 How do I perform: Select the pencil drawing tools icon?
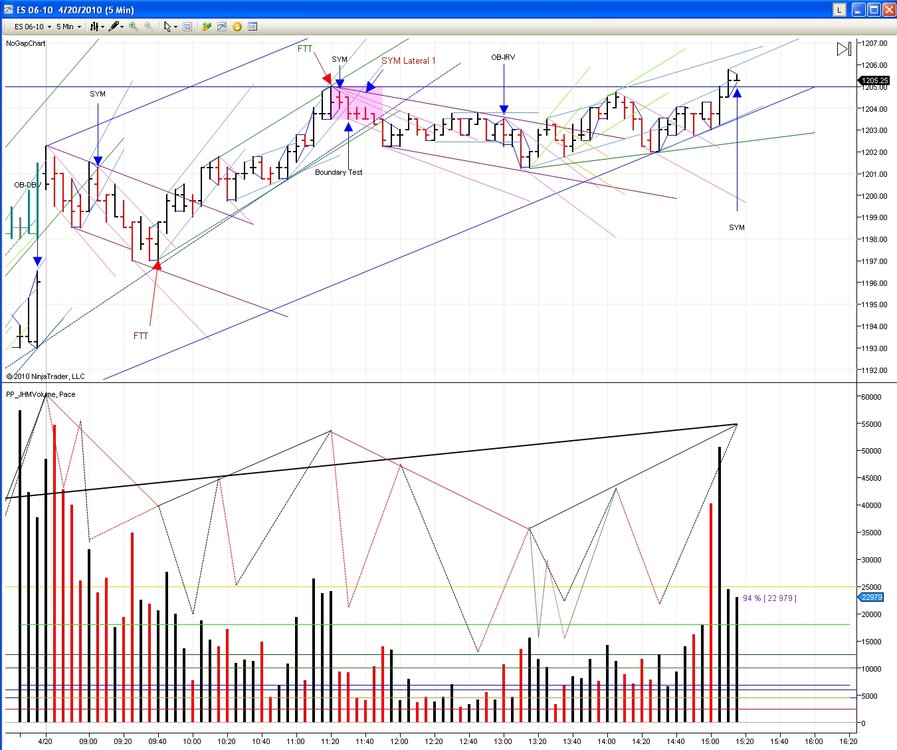116,26
